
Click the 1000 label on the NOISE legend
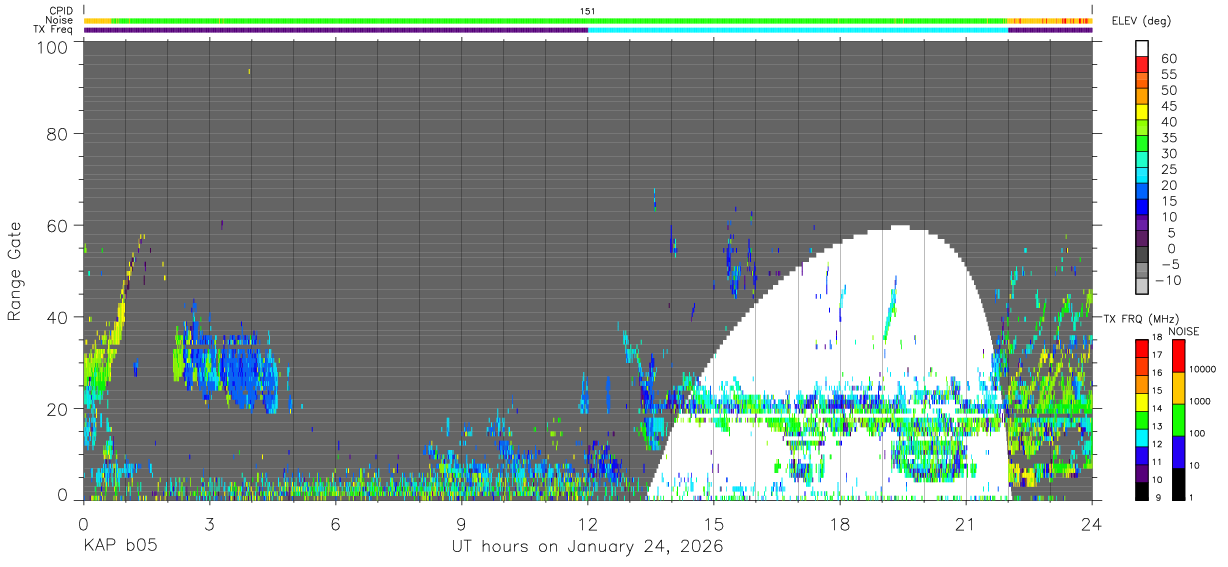1198,401
